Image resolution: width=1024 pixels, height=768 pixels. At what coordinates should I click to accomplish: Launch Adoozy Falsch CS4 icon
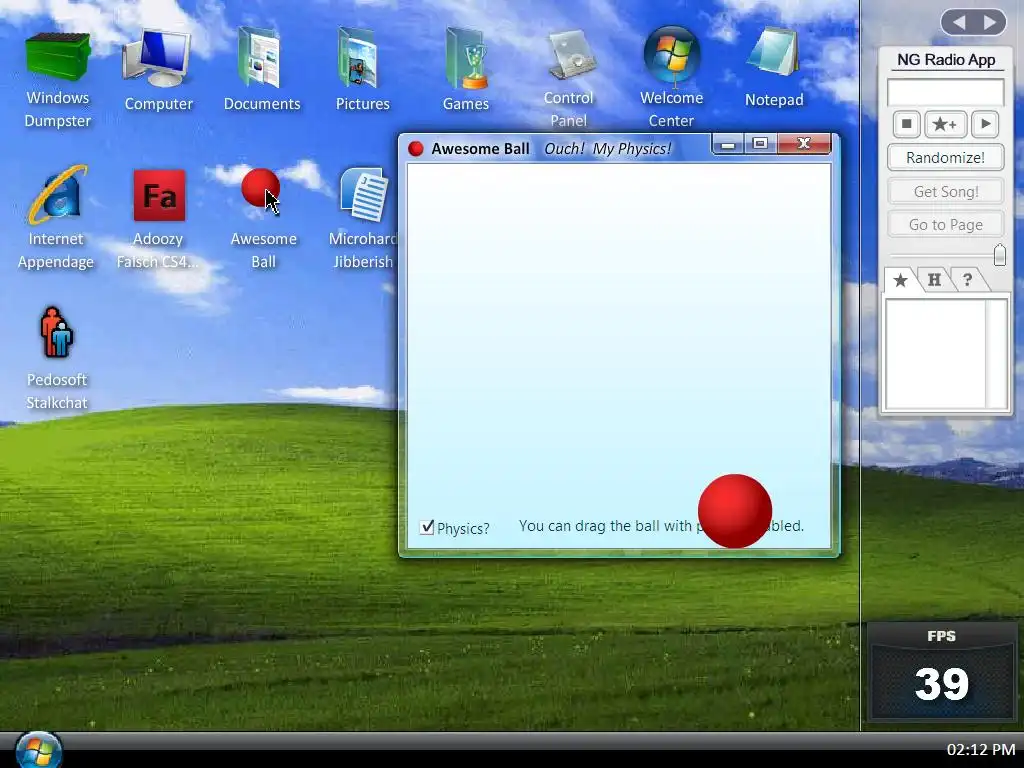coord(159,195)
